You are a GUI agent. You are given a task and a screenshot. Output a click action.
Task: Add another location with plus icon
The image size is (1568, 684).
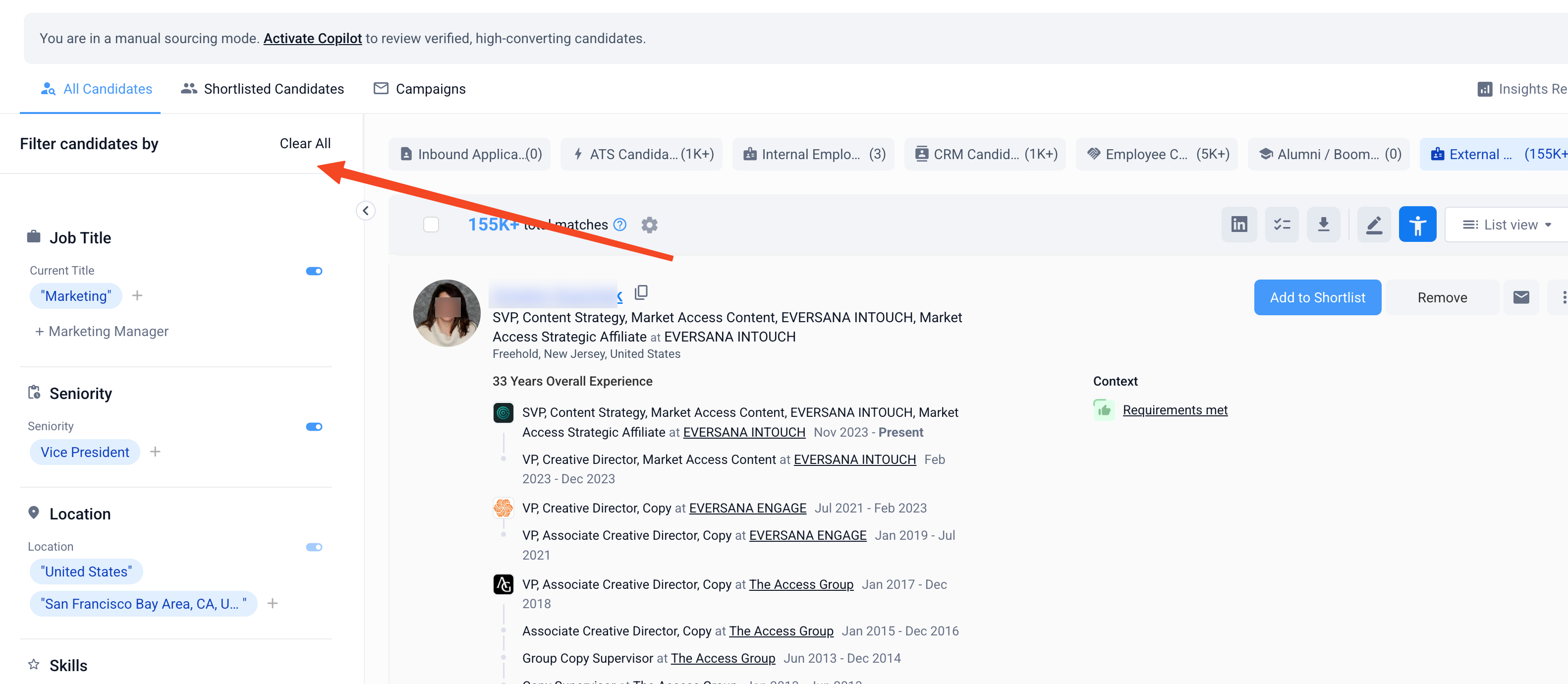pos(272,603)
